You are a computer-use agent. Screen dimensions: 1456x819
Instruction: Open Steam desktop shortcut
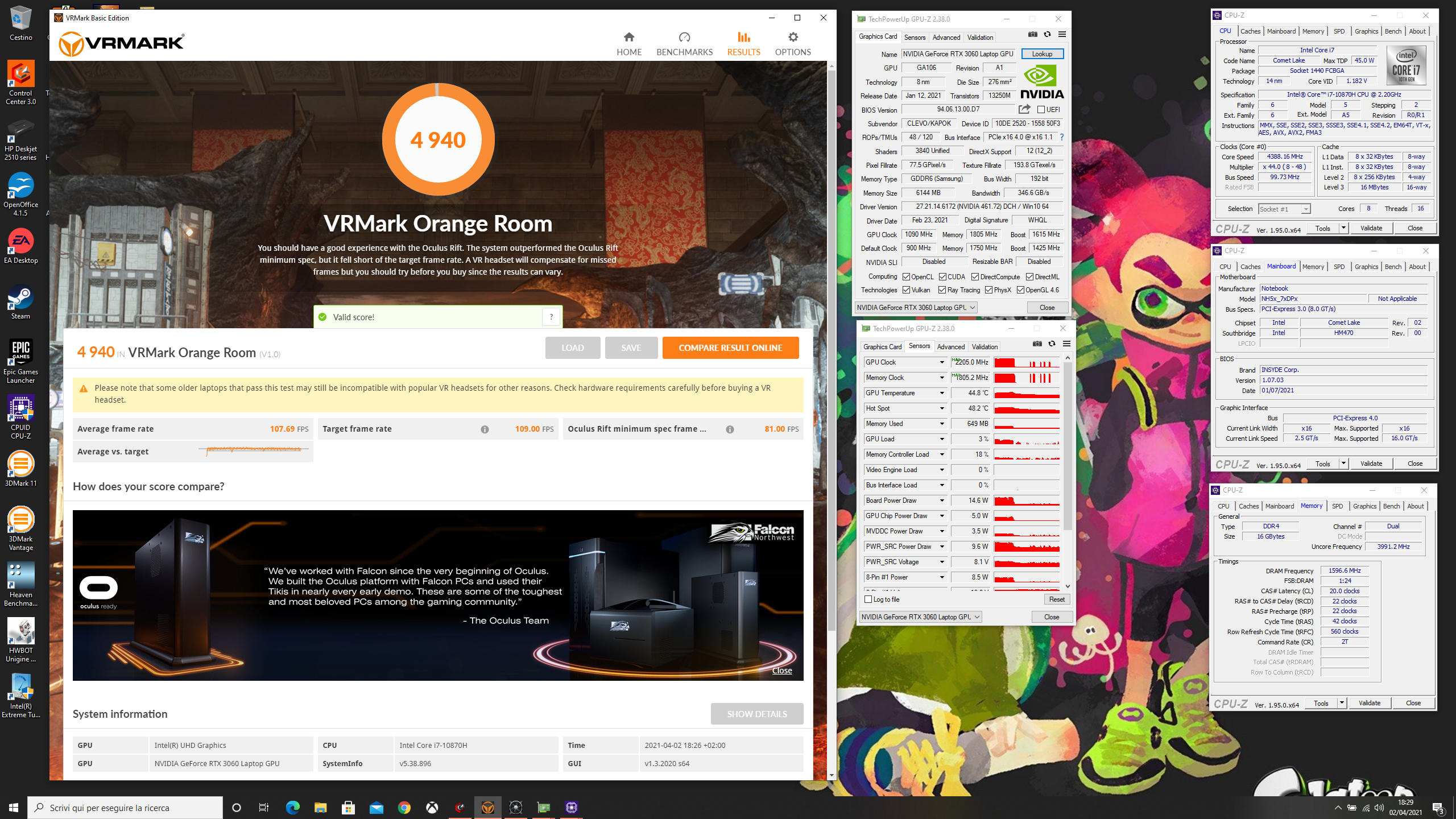pos(20,302)
